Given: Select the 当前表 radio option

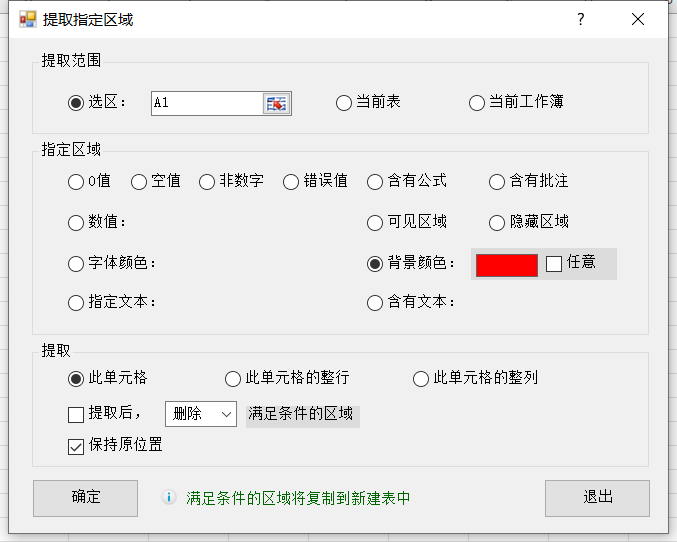Looking at the screenshot, I should 344,103.
